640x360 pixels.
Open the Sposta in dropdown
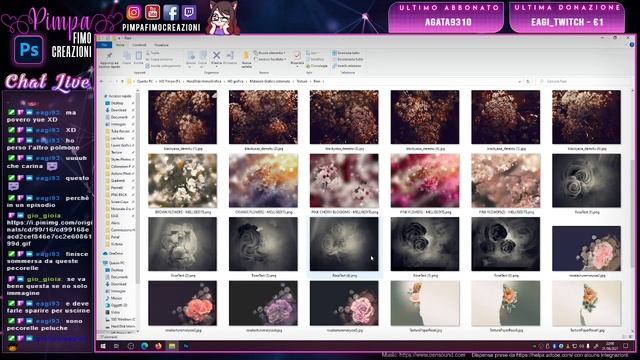click(191, 58)
